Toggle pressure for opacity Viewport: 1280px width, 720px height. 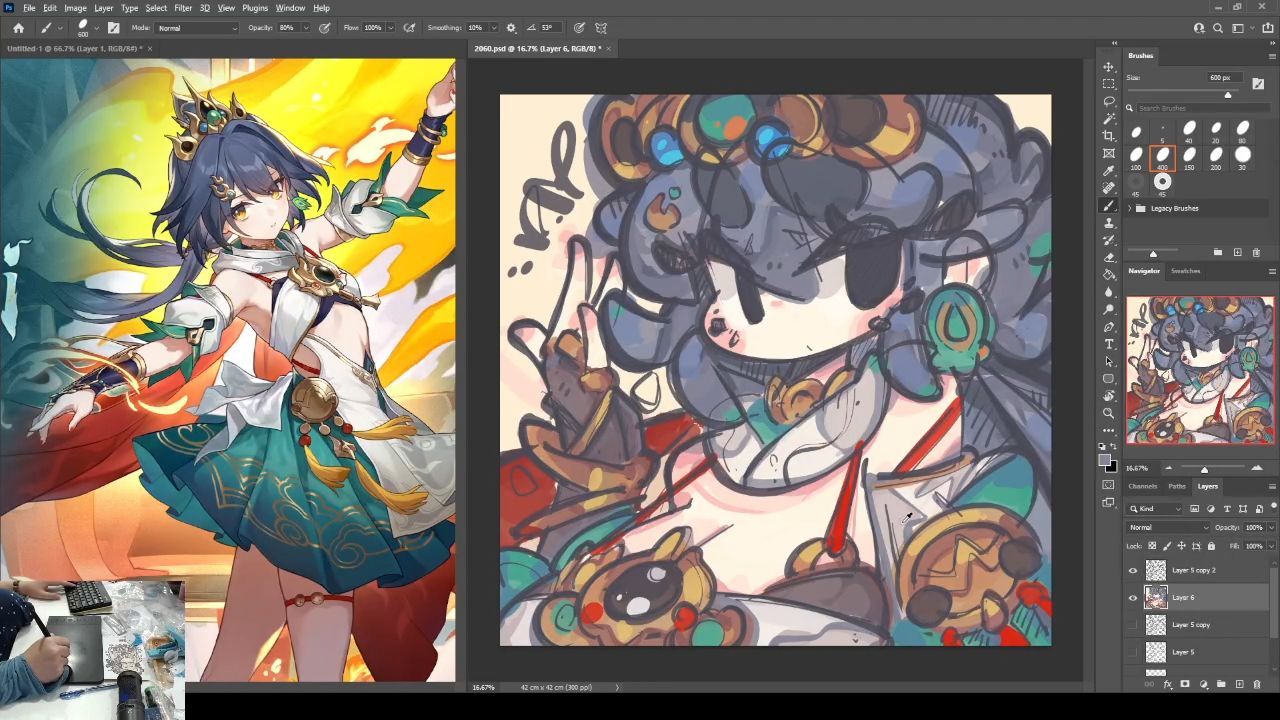(x=325, y=28)
